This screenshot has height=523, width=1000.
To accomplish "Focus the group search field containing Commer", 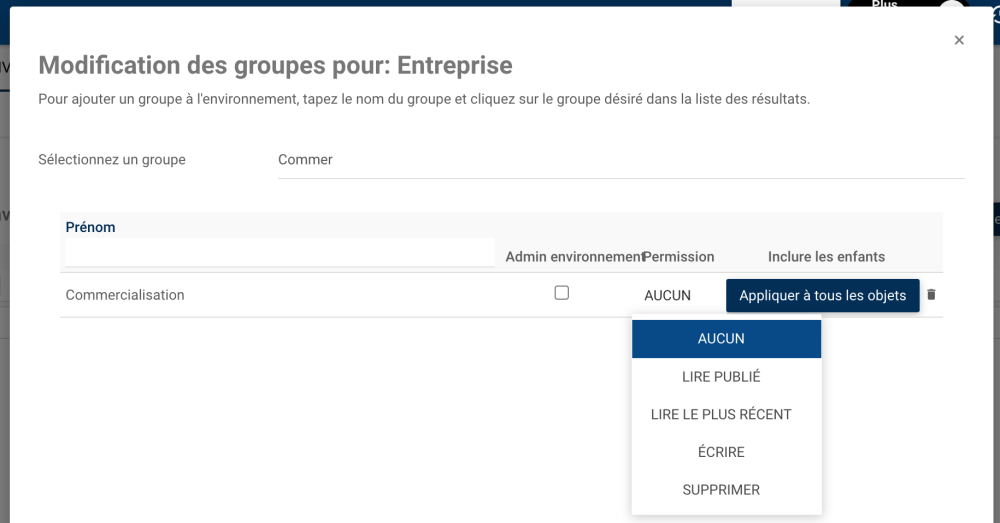I will pyautogui.click(x=620, y=160).
